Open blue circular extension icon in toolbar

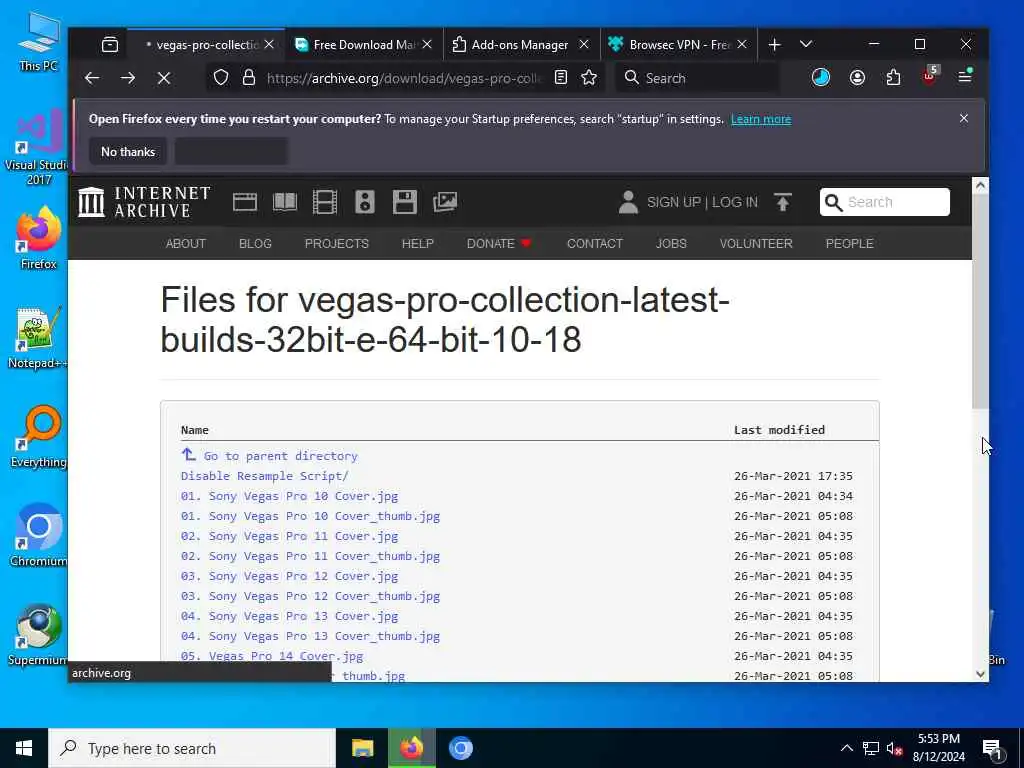[x=821, y=78]
